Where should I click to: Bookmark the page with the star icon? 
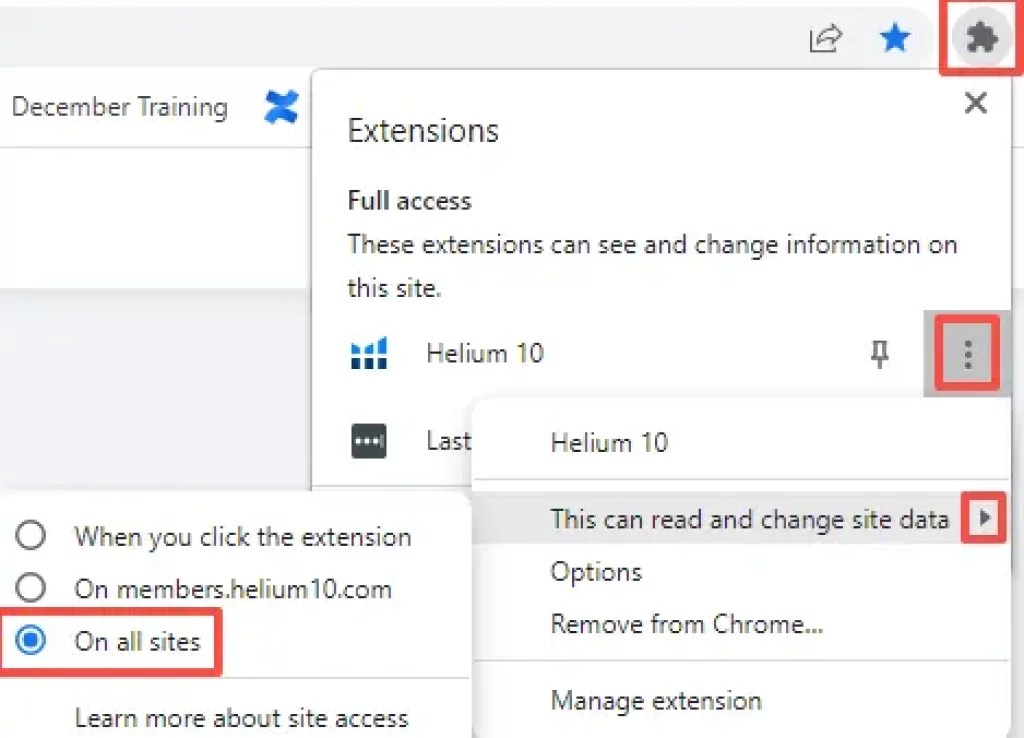895,39
